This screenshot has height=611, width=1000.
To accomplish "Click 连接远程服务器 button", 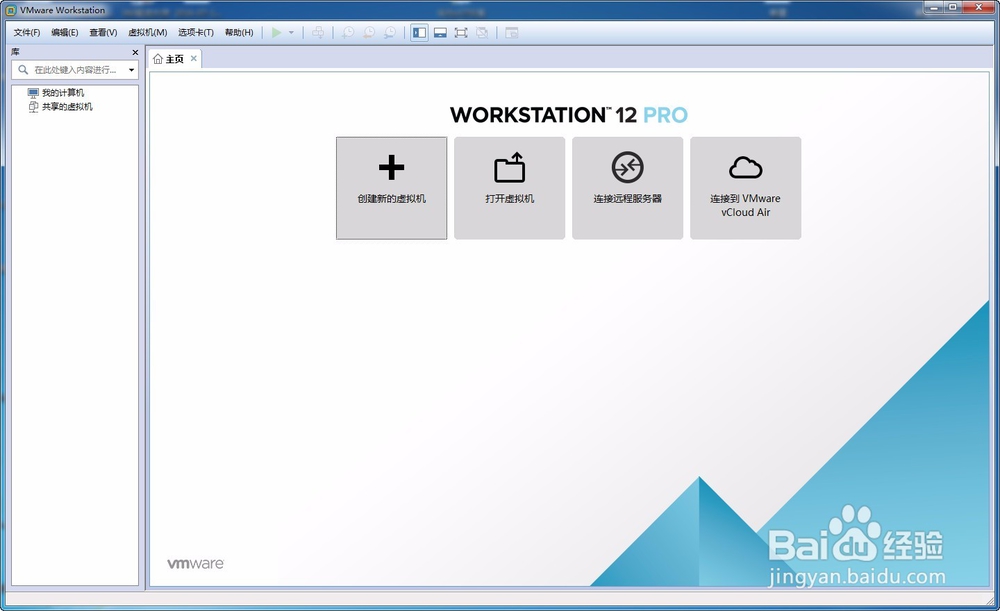I will [628, 188].
